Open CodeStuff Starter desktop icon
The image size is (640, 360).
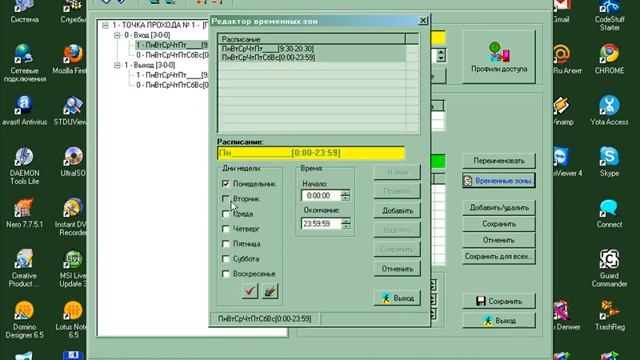tap(610, 15)
